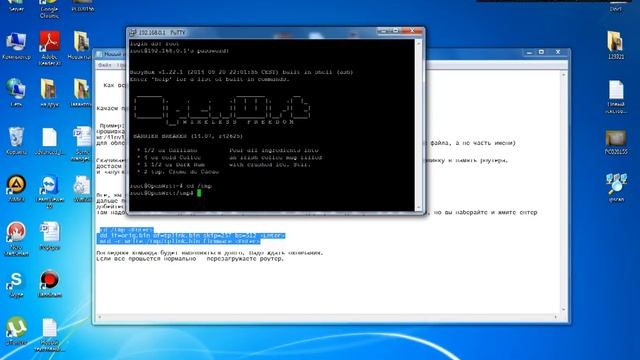Click the Notepad title bar icon
640x360 pixels.
pyautogui.click(x=99, y=54)
